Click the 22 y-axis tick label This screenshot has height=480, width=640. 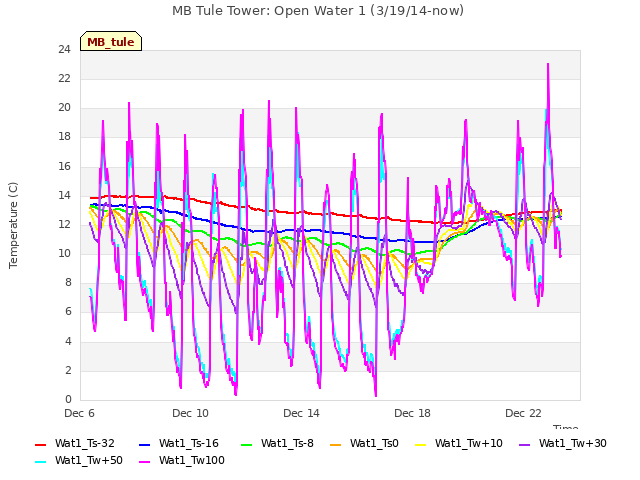pos(64,78)
